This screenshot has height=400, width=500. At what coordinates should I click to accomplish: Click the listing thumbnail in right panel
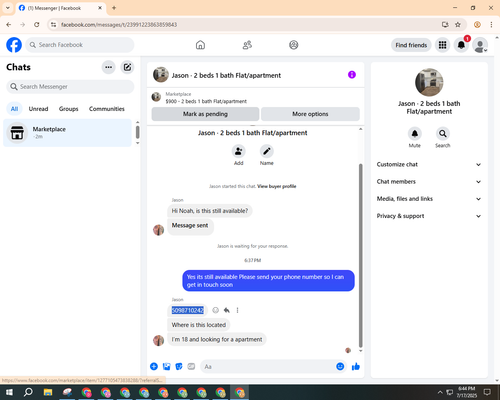[x=429, y=82]
